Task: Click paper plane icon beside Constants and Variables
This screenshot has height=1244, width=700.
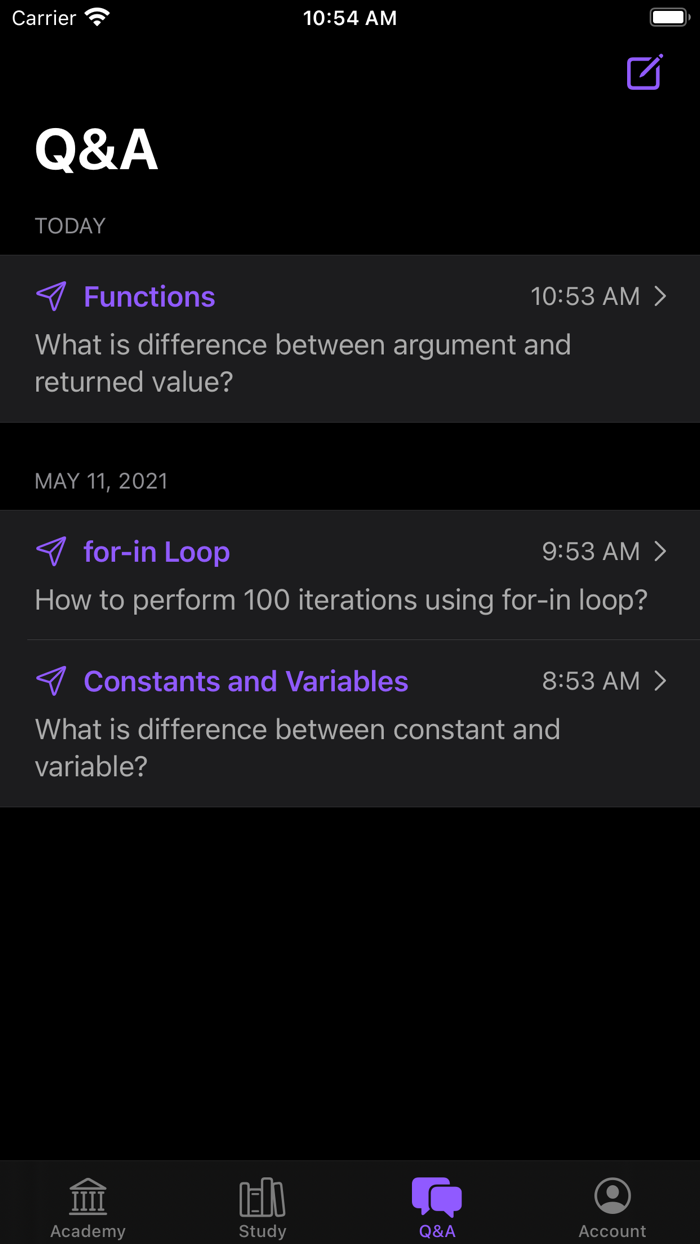Action: click(x=51, y=681)
